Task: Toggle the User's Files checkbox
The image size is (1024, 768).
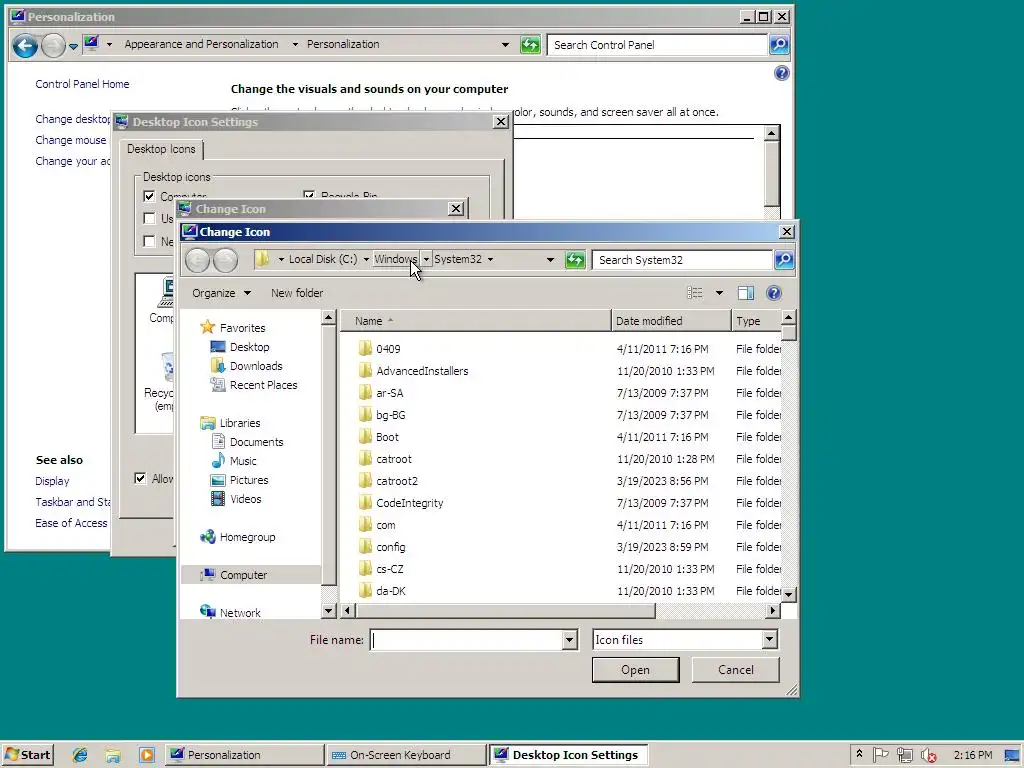Action: point(149,218)
